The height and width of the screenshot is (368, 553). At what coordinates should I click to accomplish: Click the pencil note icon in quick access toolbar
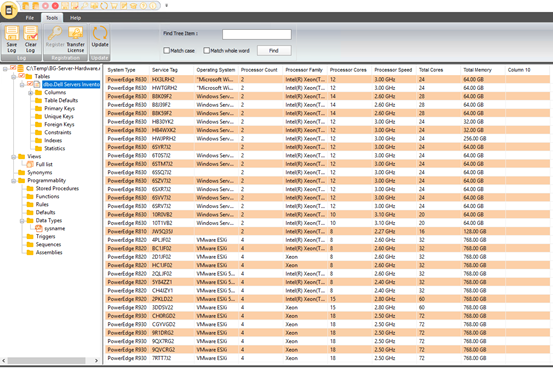click(124, 6)
